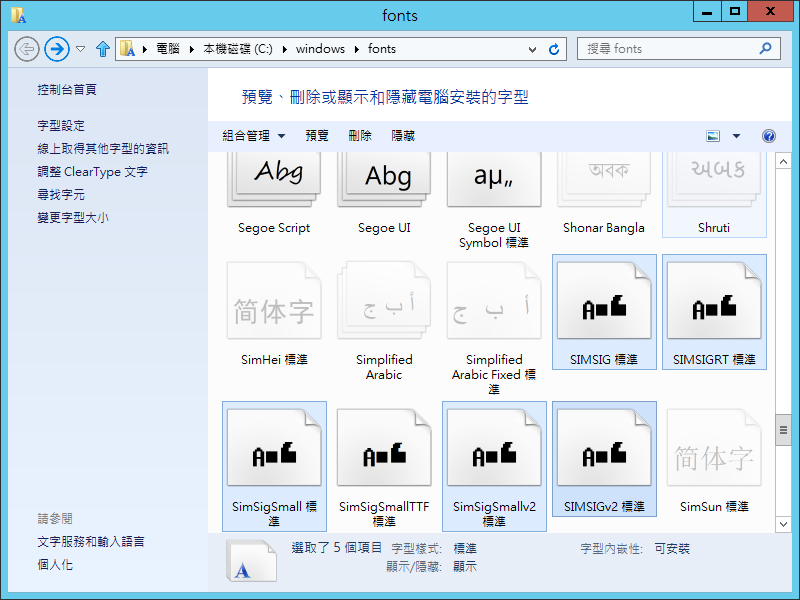Screen dimensions: 800x600
Task: Click the Back navigation arrow
Action: [27, 49]
